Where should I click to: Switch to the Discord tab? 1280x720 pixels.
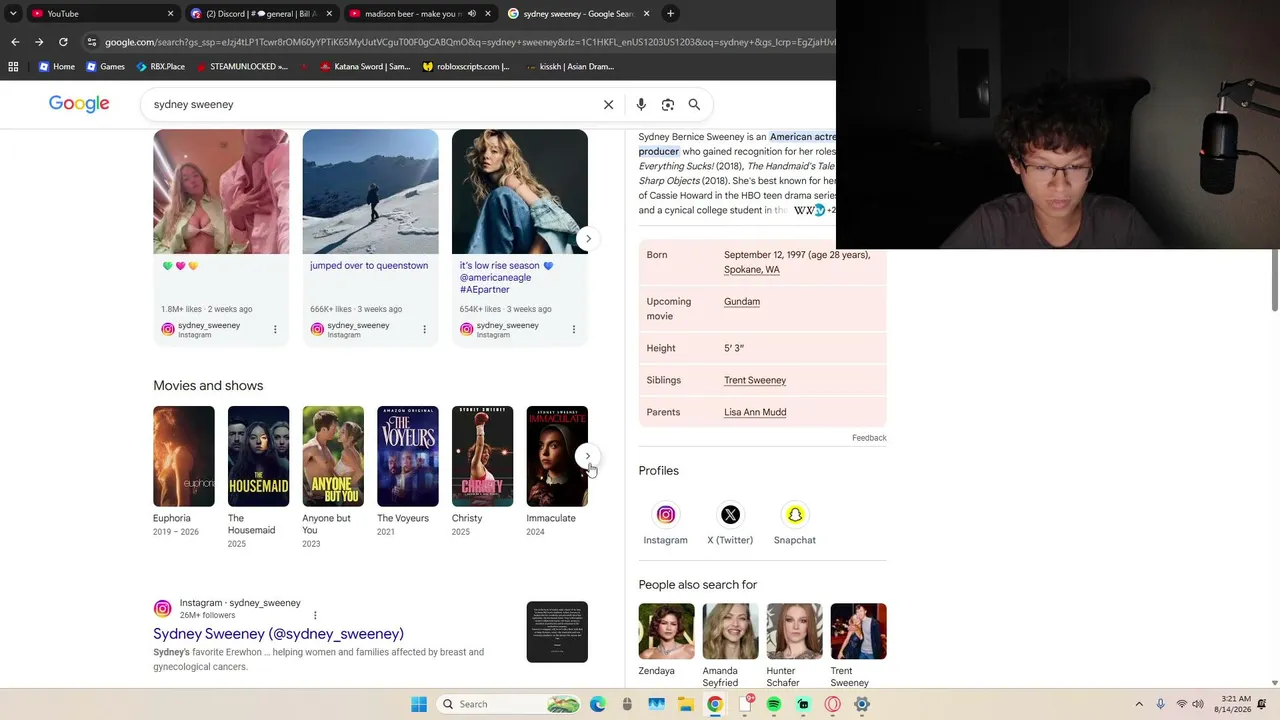(262, 14)
